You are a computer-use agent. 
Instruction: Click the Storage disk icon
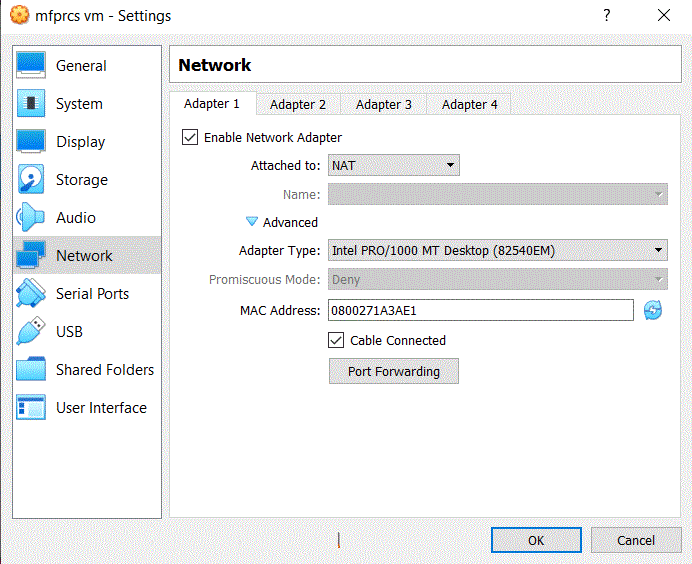[x=30, y=179]
